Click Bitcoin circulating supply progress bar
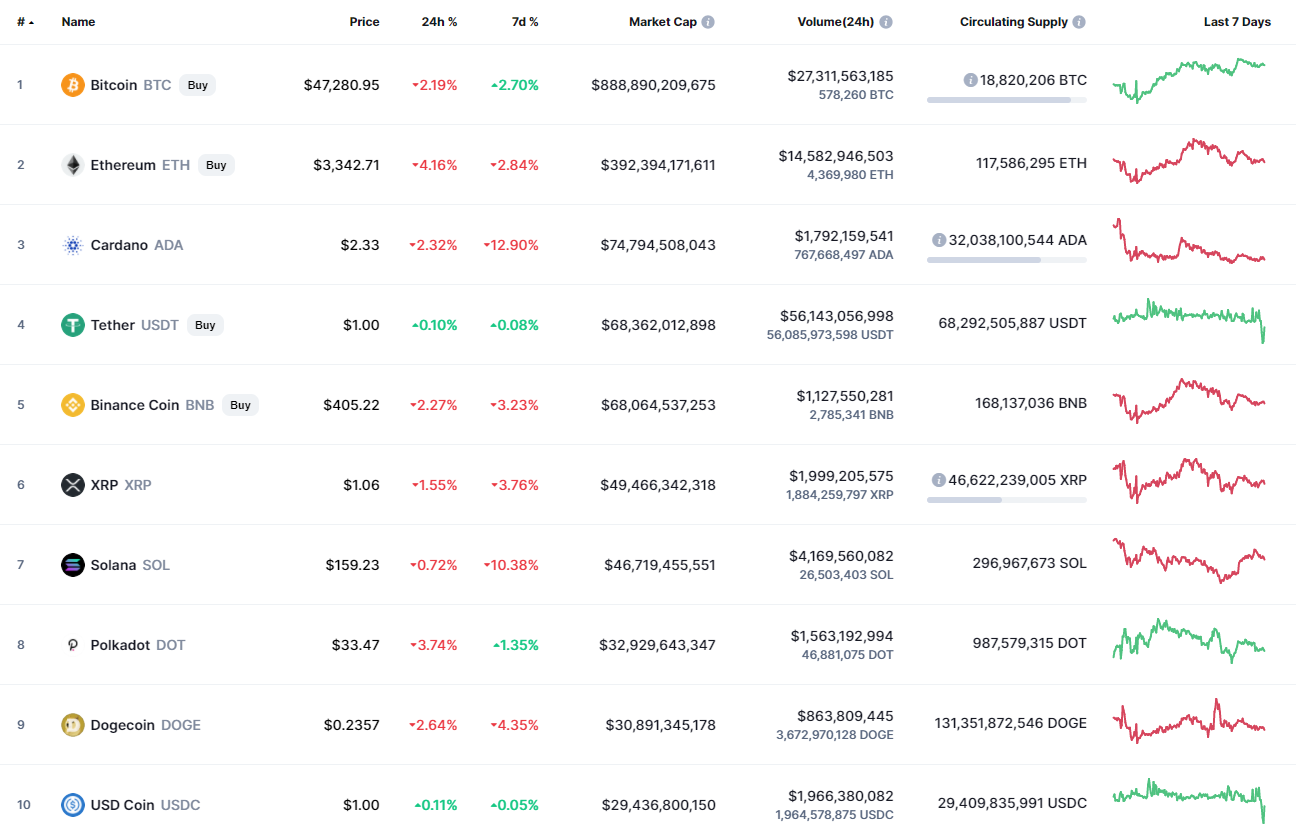The height and width of the screenshot is (838, 1296). click(x=1007, y=100)
